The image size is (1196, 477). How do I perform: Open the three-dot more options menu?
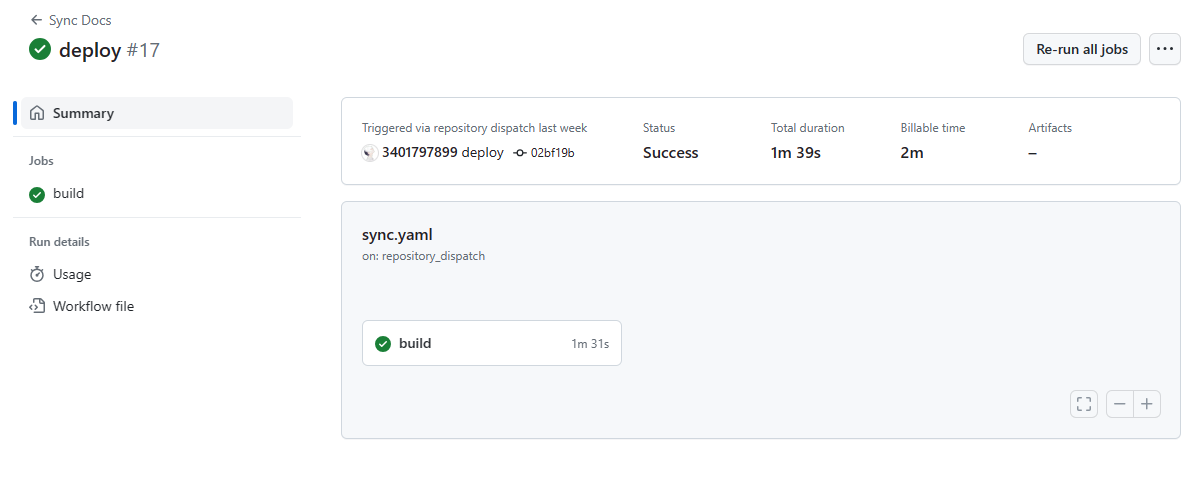[1164, 49]
